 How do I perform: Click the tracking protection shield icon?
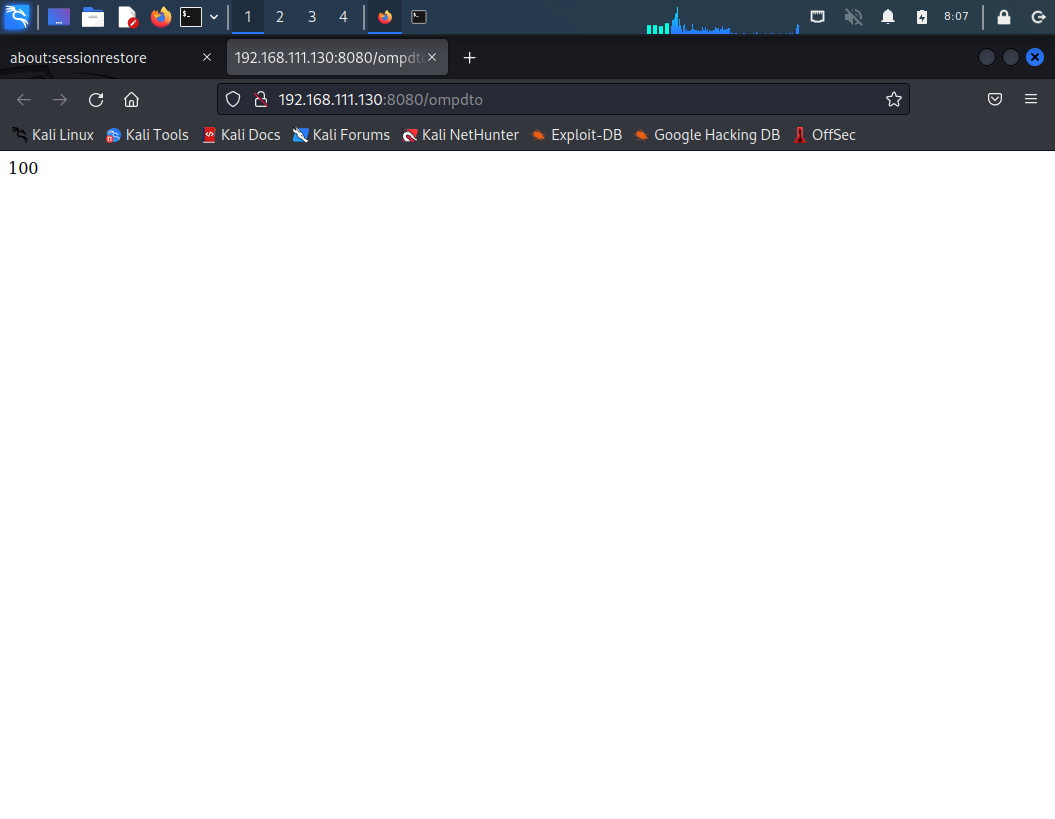pyautogui.click(x=232, y=99)
